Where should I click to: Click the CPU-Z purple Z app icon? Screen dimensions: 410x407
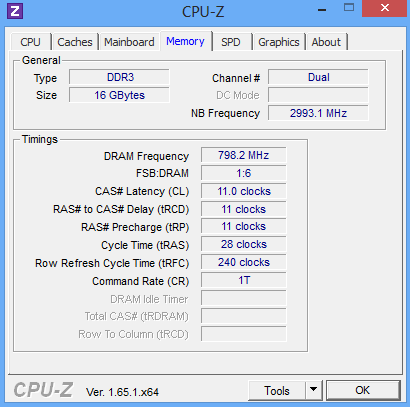coord(15,11)
